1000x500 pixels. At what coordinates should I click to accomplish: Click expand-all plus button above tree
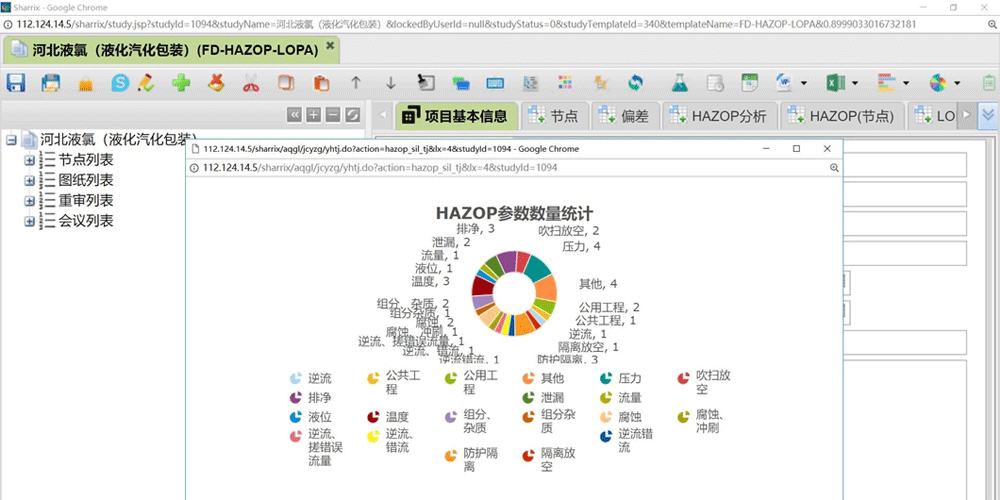tap(314, 115)
